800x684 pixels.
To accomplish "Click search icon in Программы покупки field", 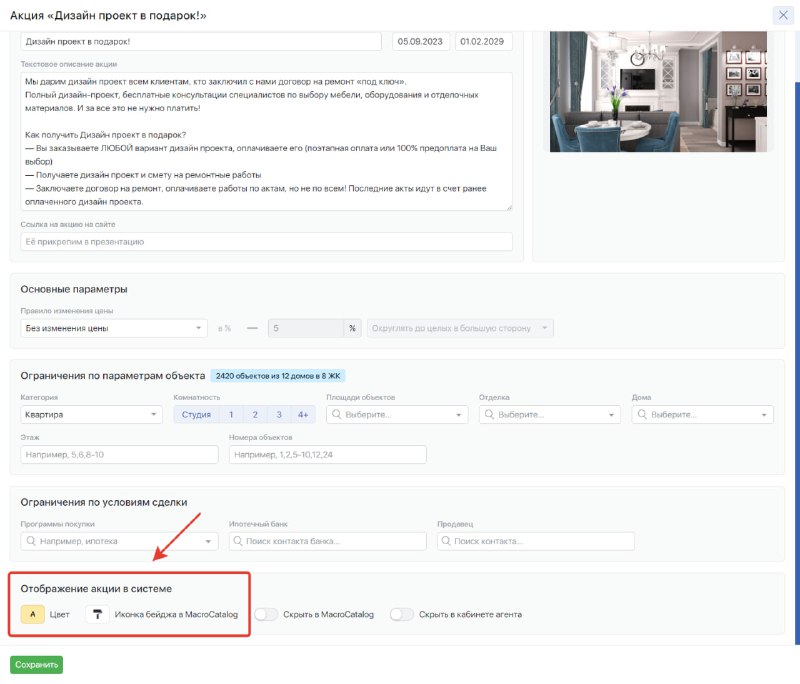I will click(31, 541).
